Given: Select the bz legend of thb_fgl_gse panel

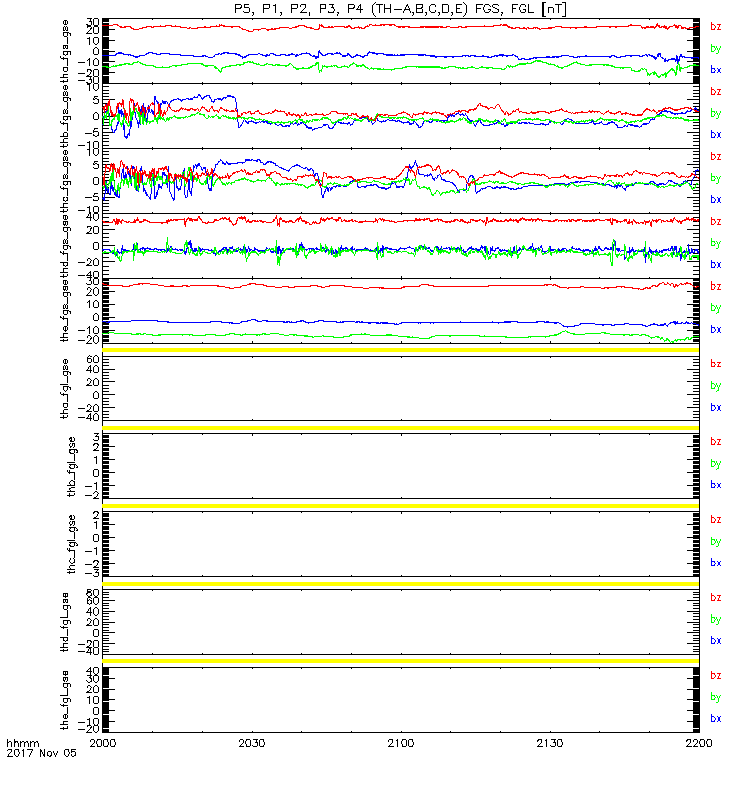Looking at the screenshot, I should click(x=716, y=441).
